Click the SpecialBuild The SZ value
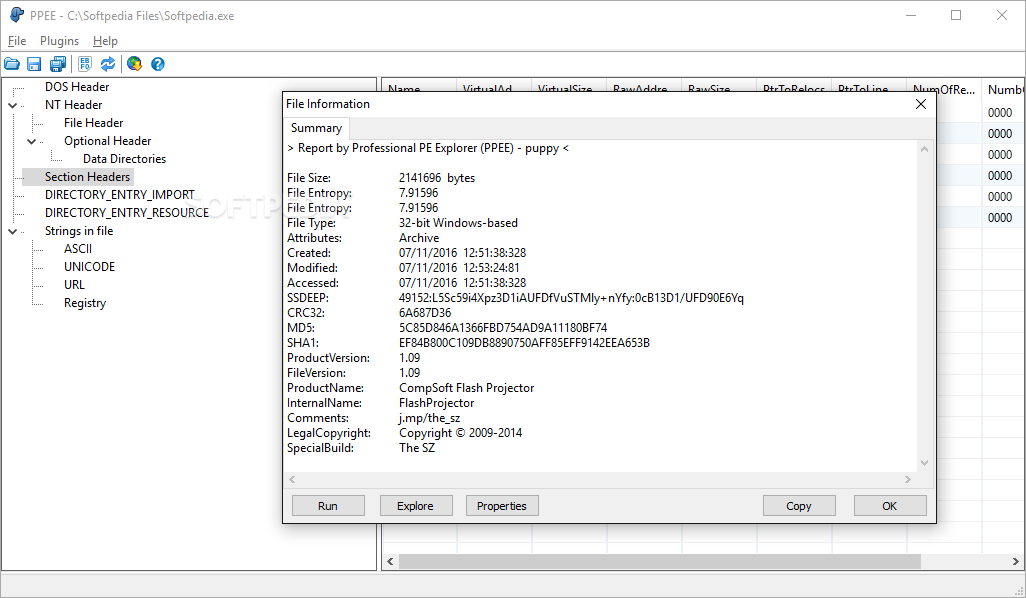Viewport: 1026px width, 598px height. (x=417, y=448)
